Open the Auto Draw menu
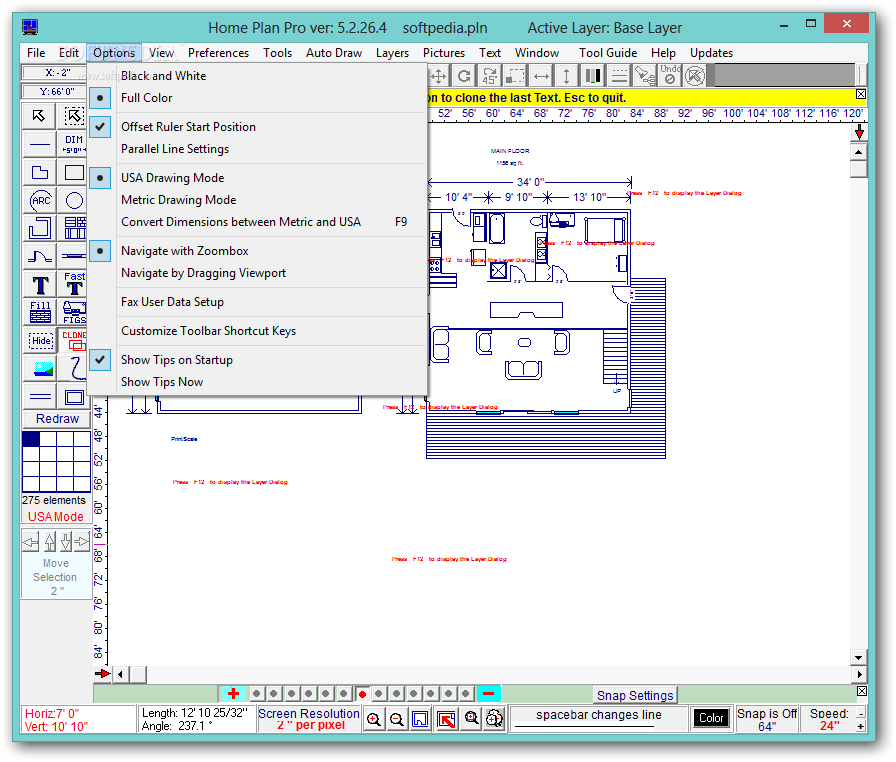The width and height of the screenshot is (896, 762). pyautogui.click(x=334, y=53)
